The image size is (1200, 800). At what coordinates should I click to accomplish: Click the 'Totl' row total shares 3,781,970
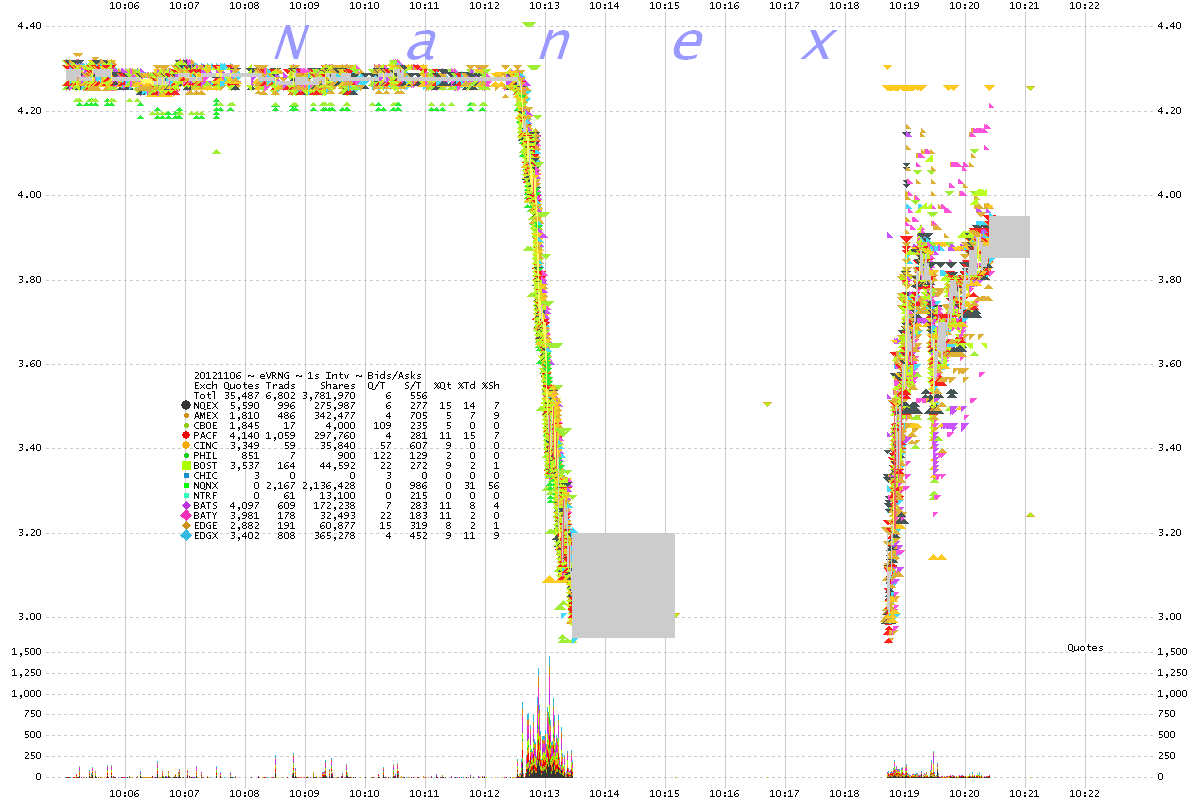tap(329, 395)
